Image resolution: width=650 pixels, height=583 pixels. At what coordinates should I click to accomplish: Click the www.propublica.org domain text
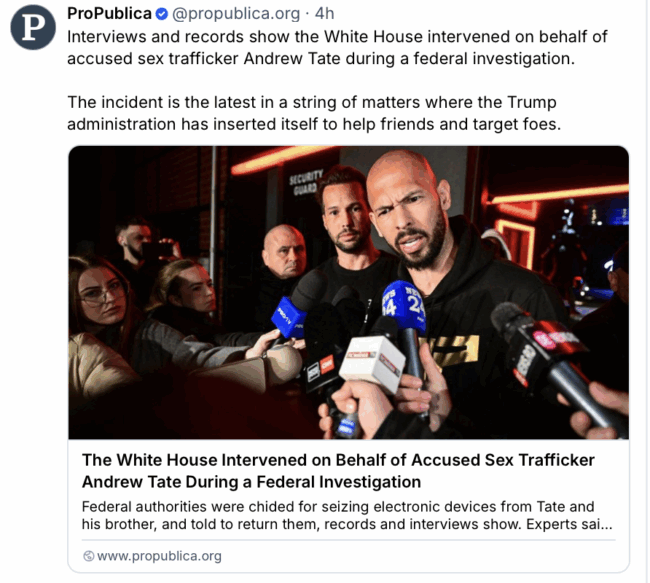[x=159, y=556]
